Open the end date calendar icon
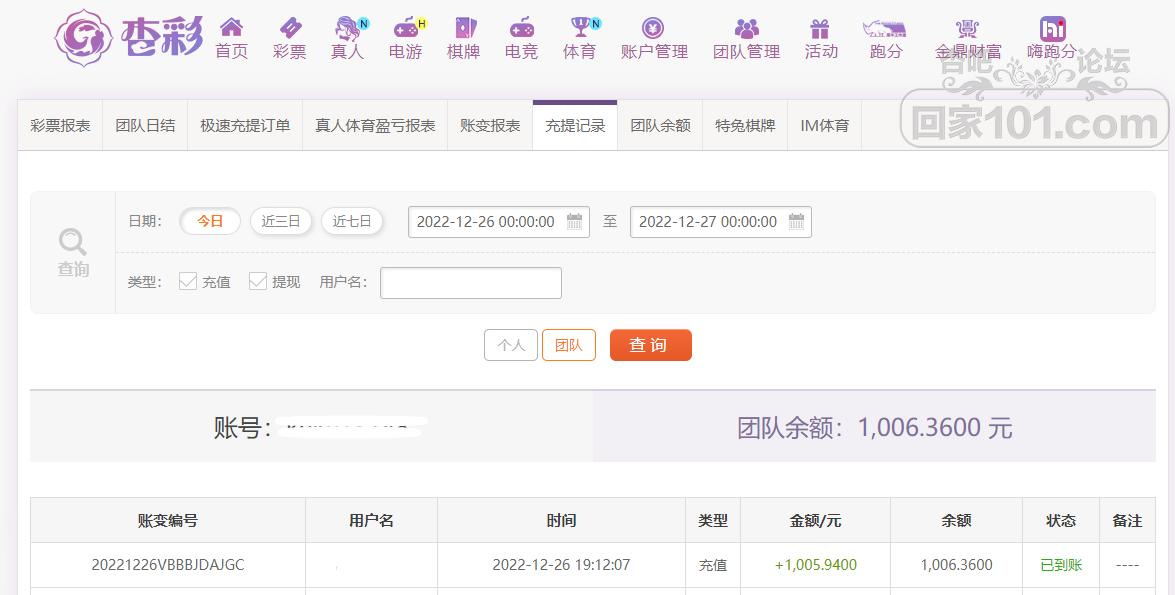Image resolution: width=1175 pixels, height=595 pixels. [x=796, y=221]
